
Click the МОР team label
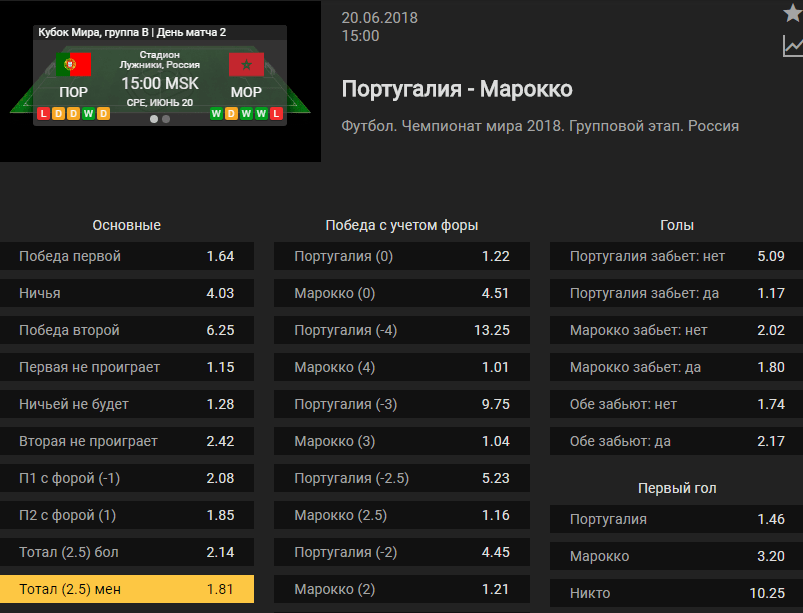click(246, 92)
